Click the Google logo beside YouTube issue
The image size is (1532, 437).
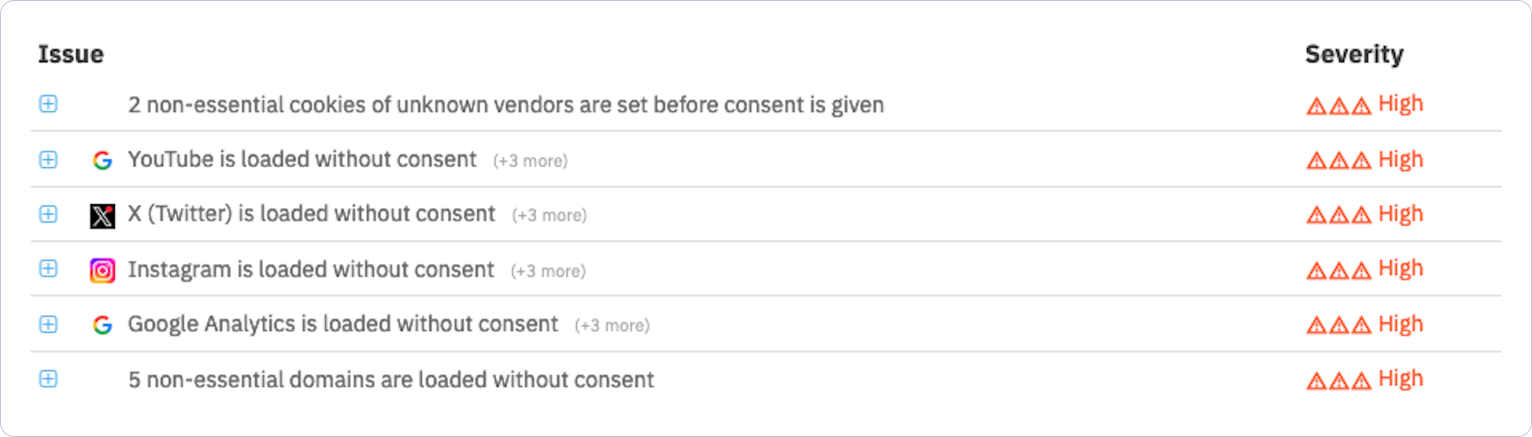tap(102, 160)
